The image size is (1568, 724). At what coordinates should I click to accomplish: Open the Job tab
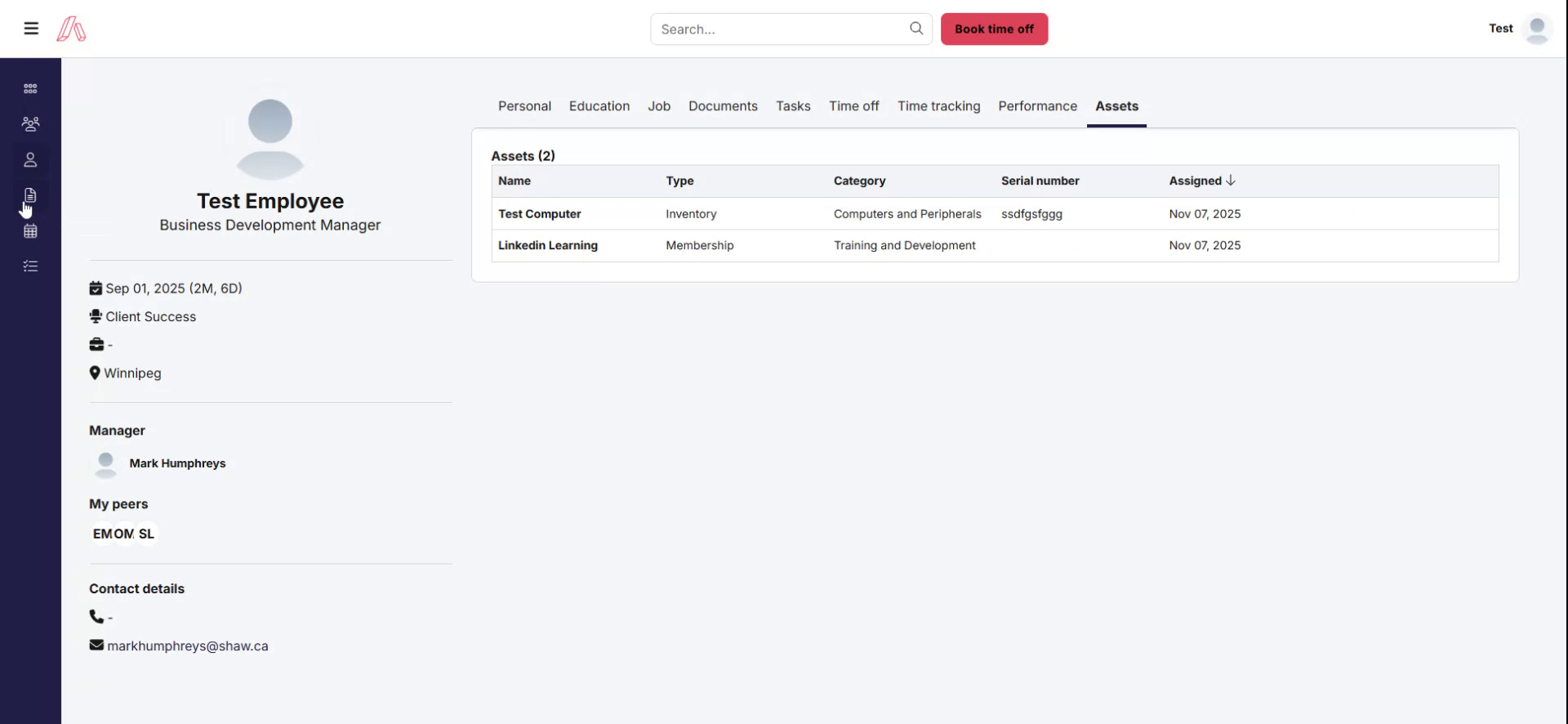(x=659, y=106)
